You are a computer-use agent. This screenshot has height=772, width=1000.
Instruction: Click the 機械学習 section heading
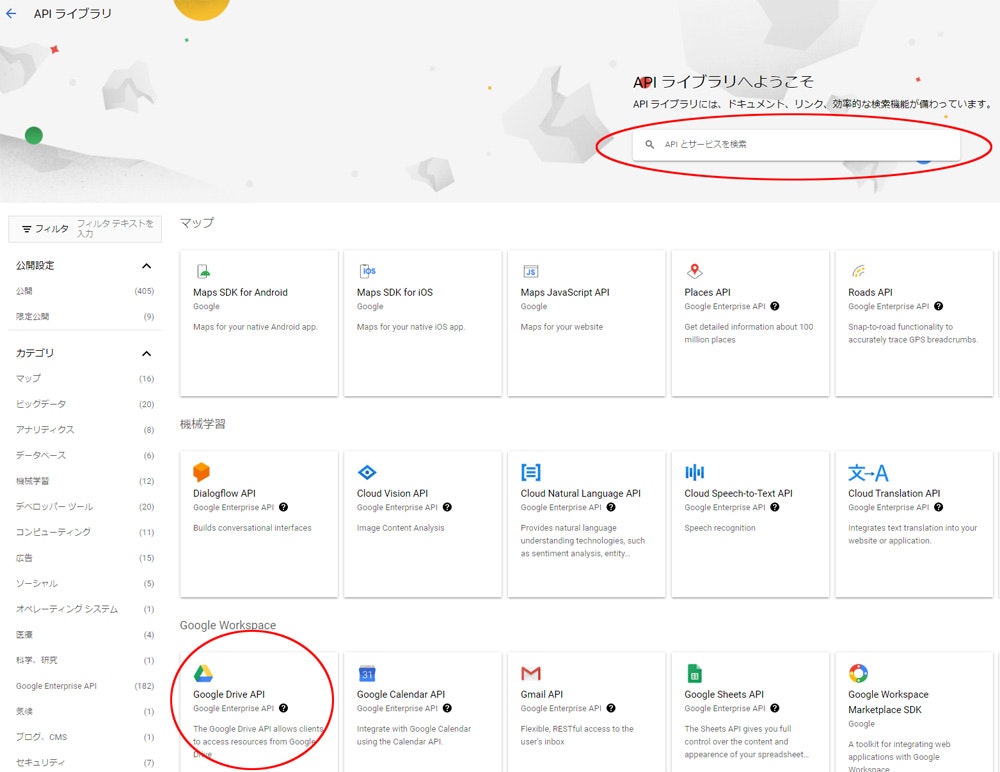click(x=202, y=424)
